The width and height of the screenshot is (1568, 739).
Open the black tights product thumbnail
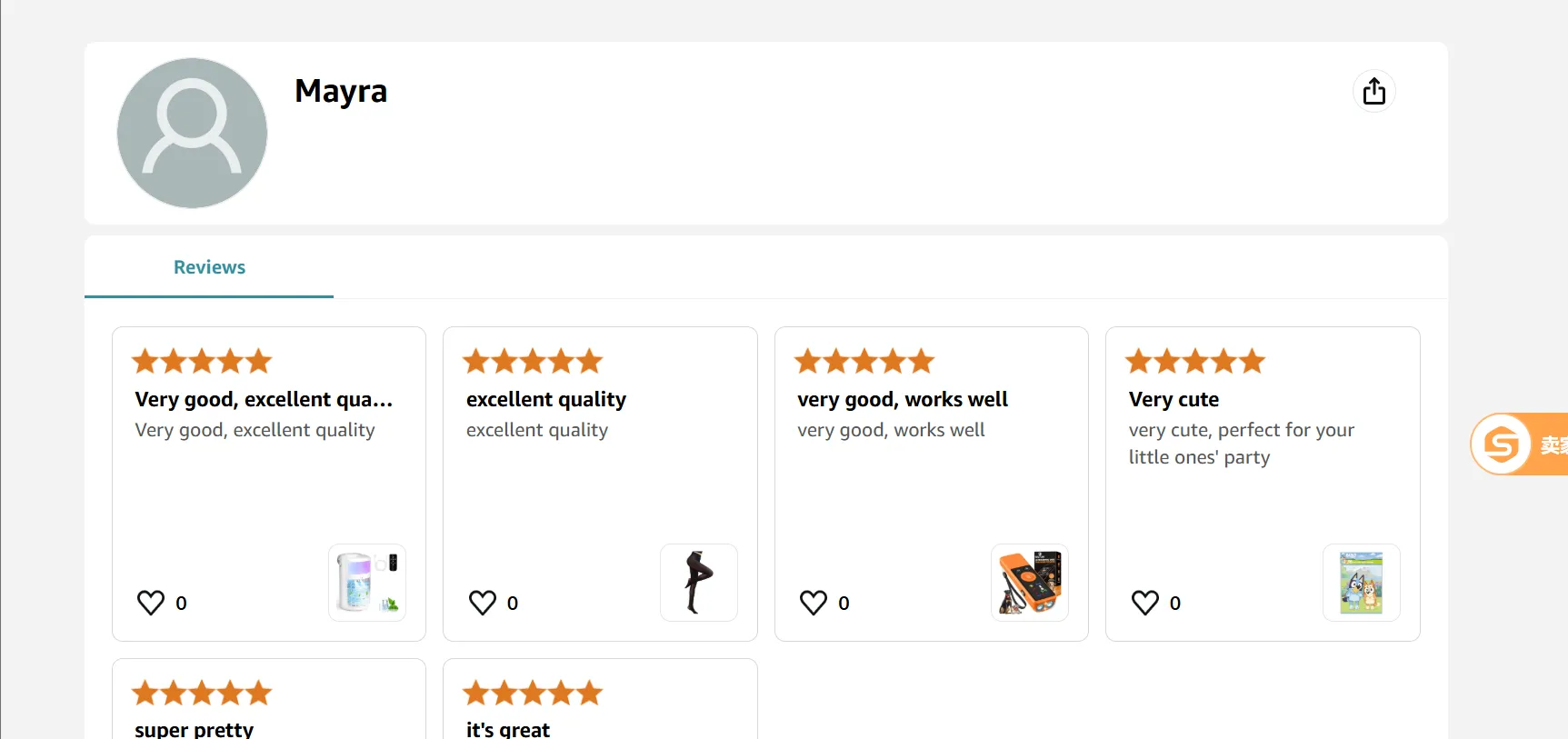tap(698, 583)
